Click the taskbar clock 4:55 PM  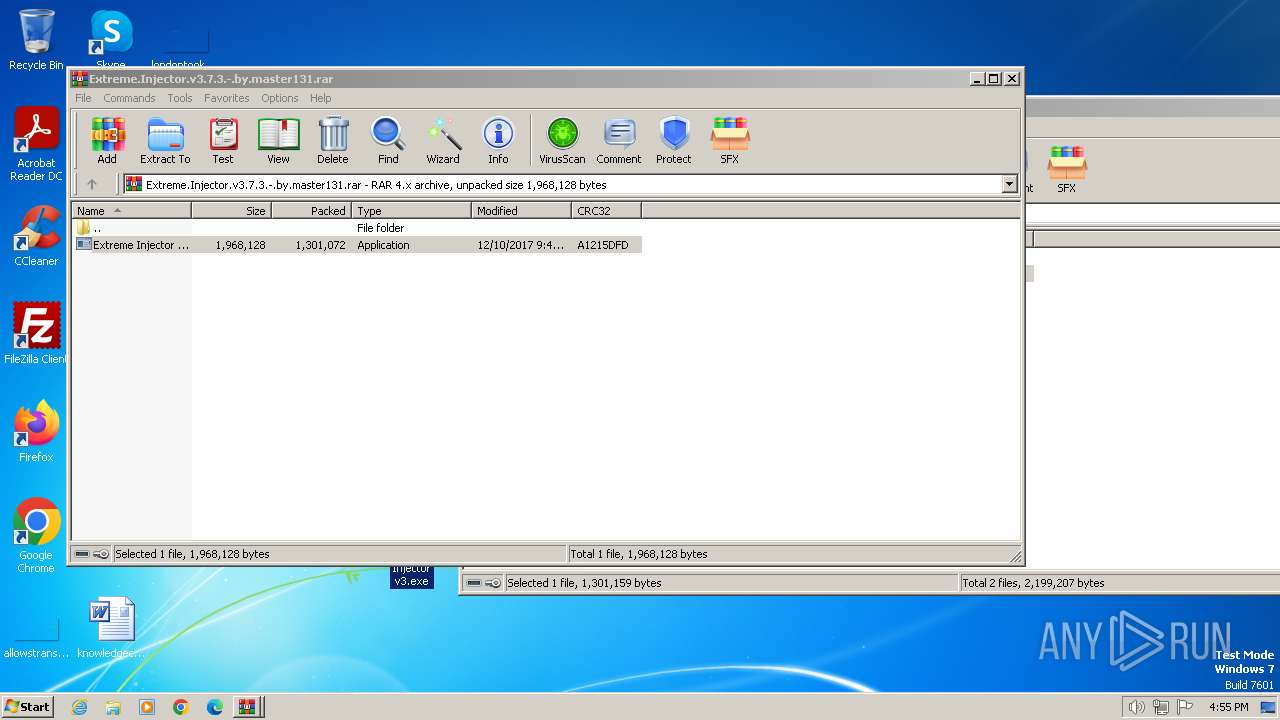point(1229,707)
